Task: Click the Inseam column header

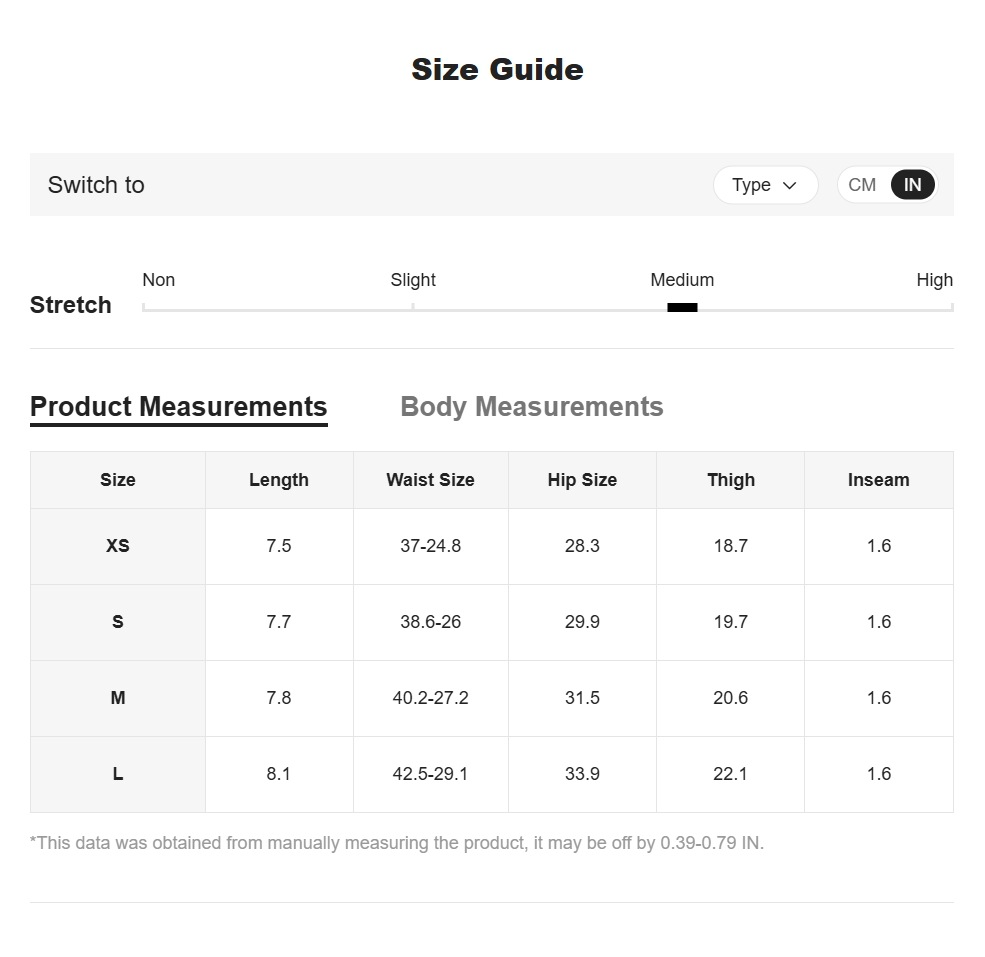Action: pyautogui.click(x=878, y=480)
